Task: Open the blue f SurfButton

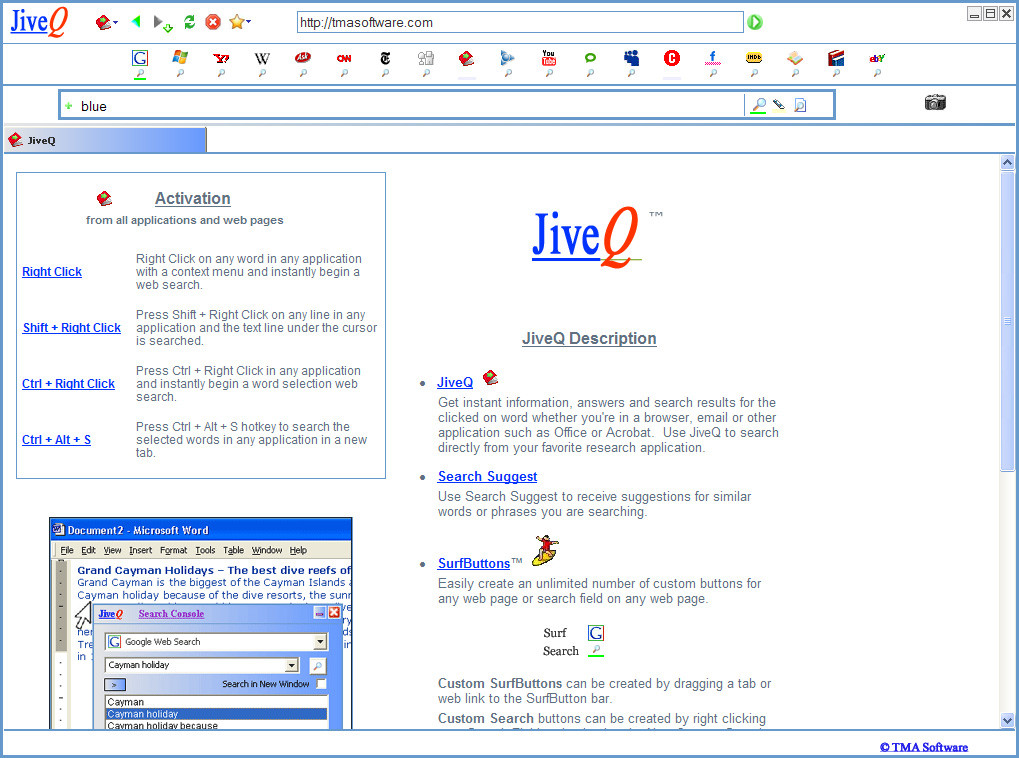Action: click(713, 58)
